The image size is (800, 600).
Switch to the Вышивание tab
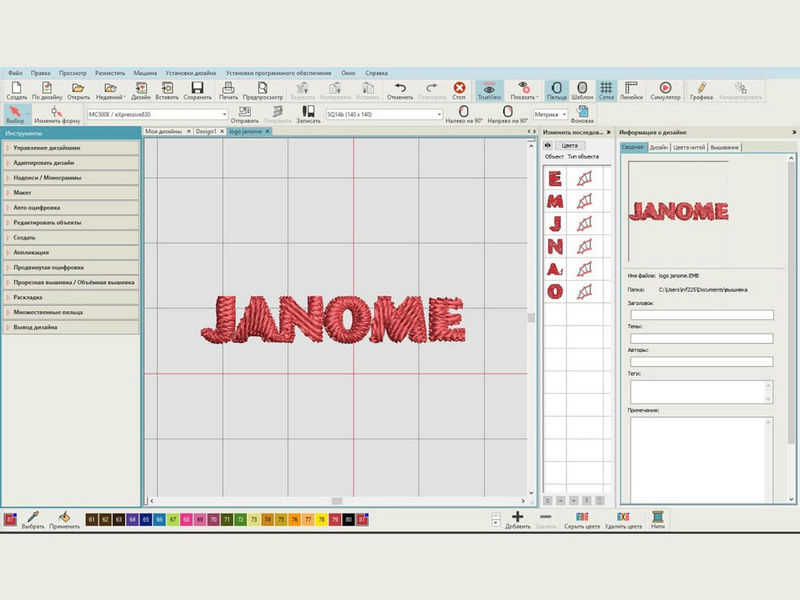click(724, 147)
